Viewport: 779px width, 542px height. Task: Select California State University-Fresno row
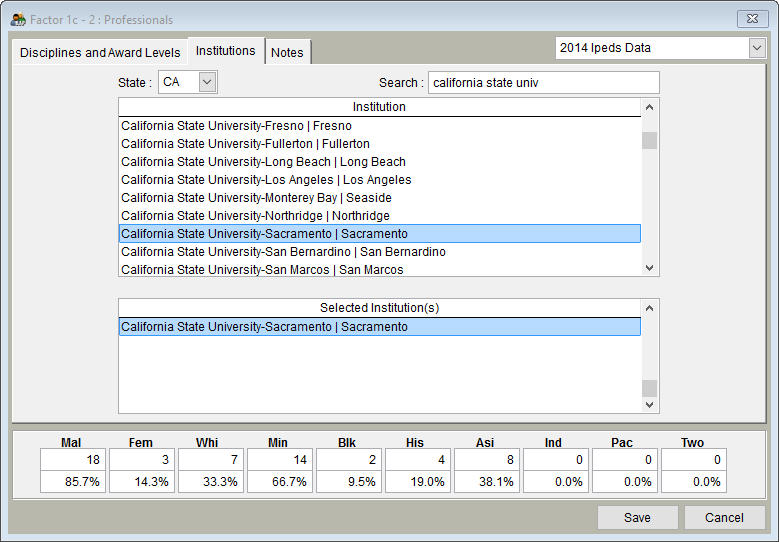click(x=380, y=126)
